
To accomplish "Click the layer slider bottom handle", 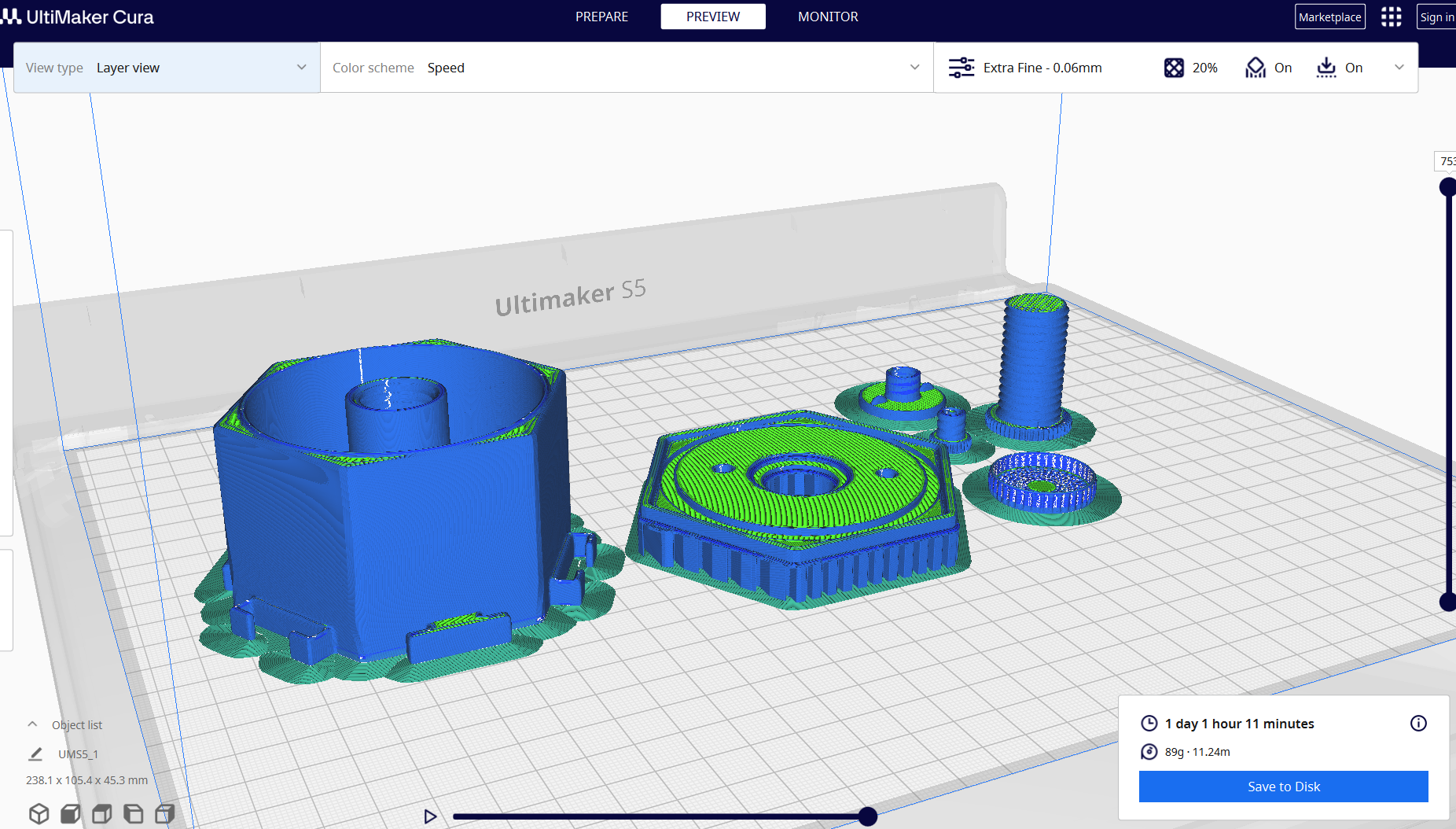I will coord(1447,602).
